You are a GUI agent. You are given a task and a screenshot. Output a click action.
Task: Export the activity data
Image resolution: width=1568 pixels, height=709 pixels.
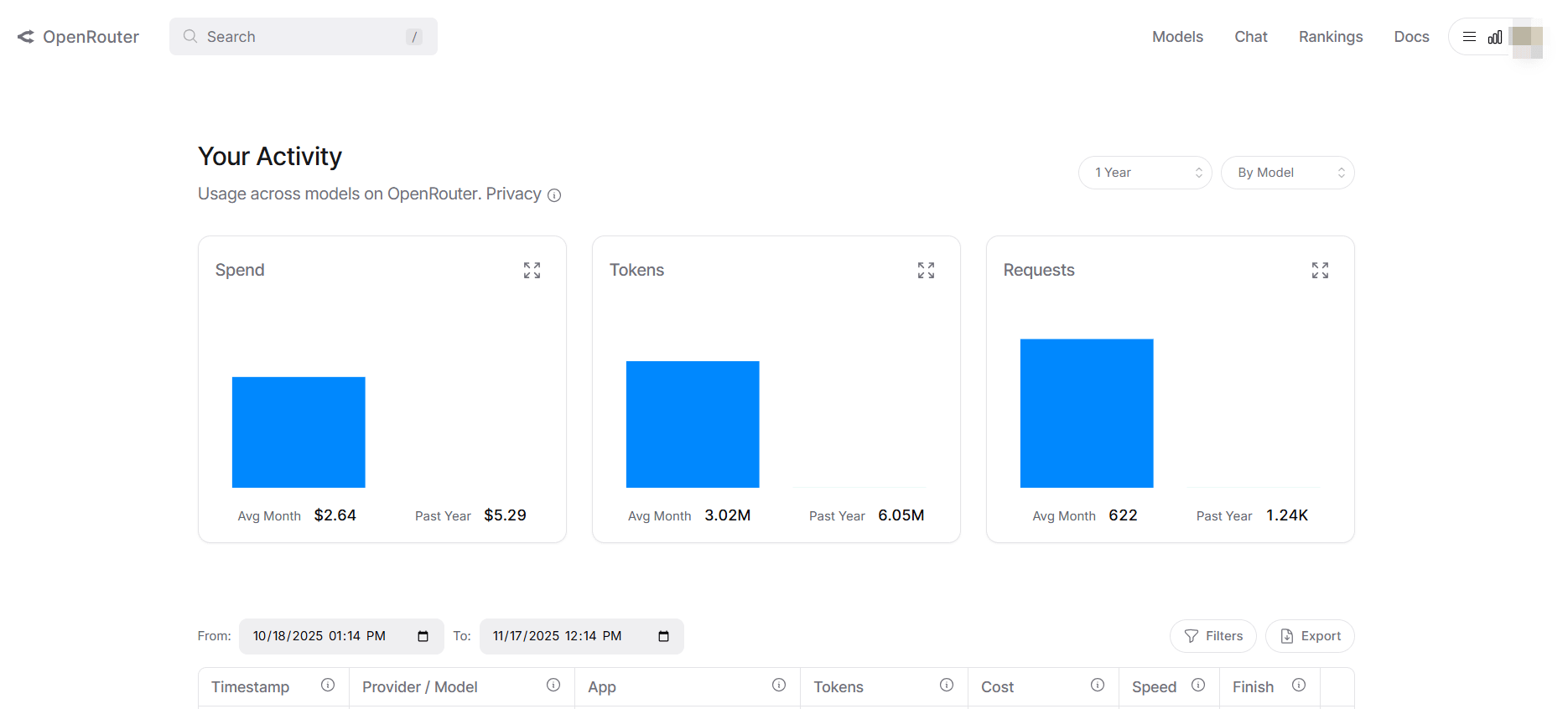tap(1310, 636)
